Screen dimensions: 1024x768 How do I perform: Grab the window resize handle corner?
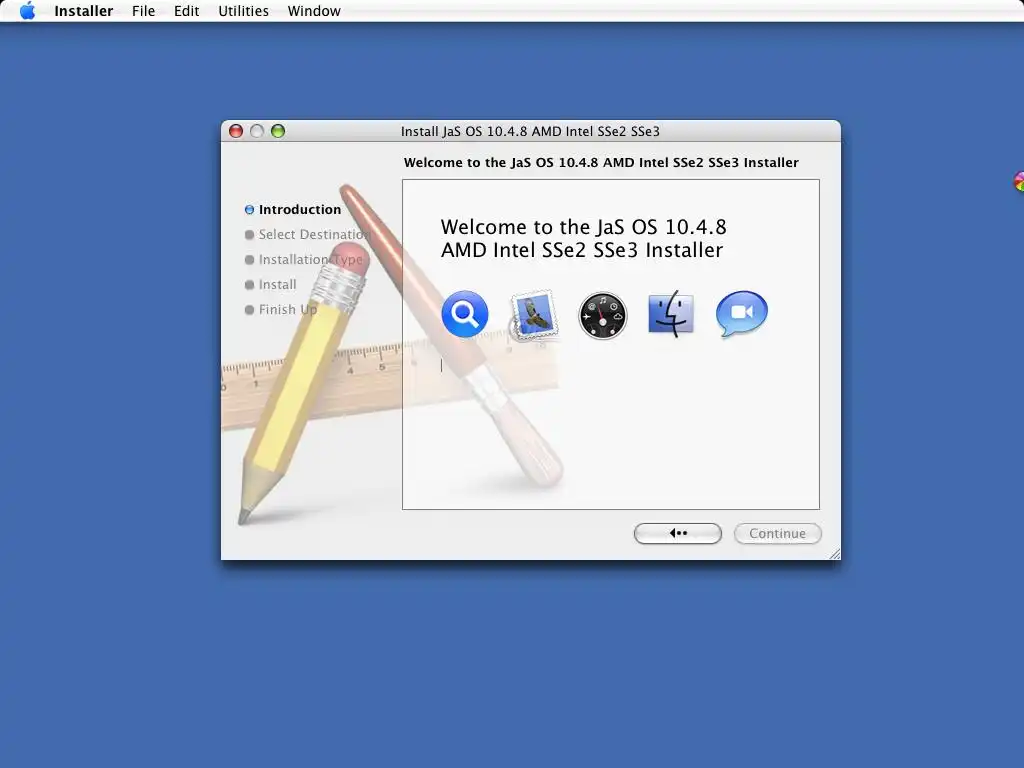835,554
